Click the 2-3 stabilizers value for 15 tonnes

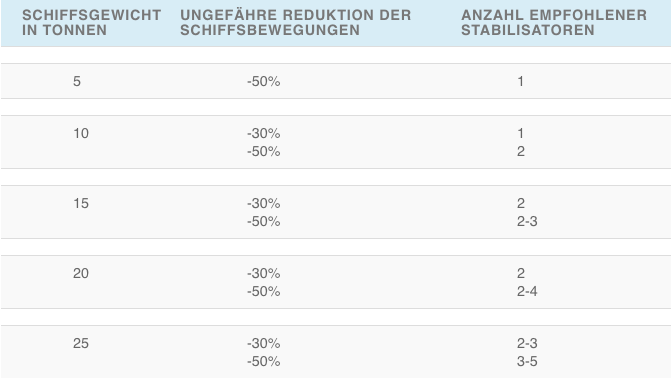(x=527, y=221)
